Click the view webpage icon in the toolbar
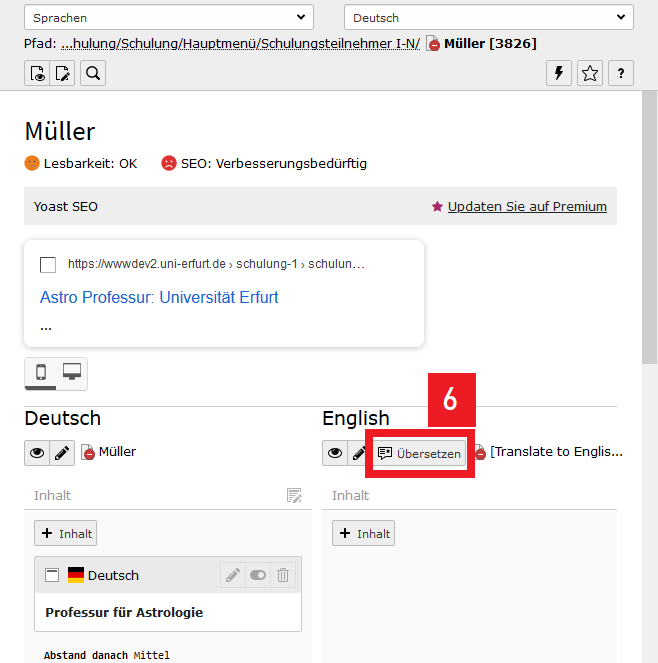658x663 pixels. point(37,73)
